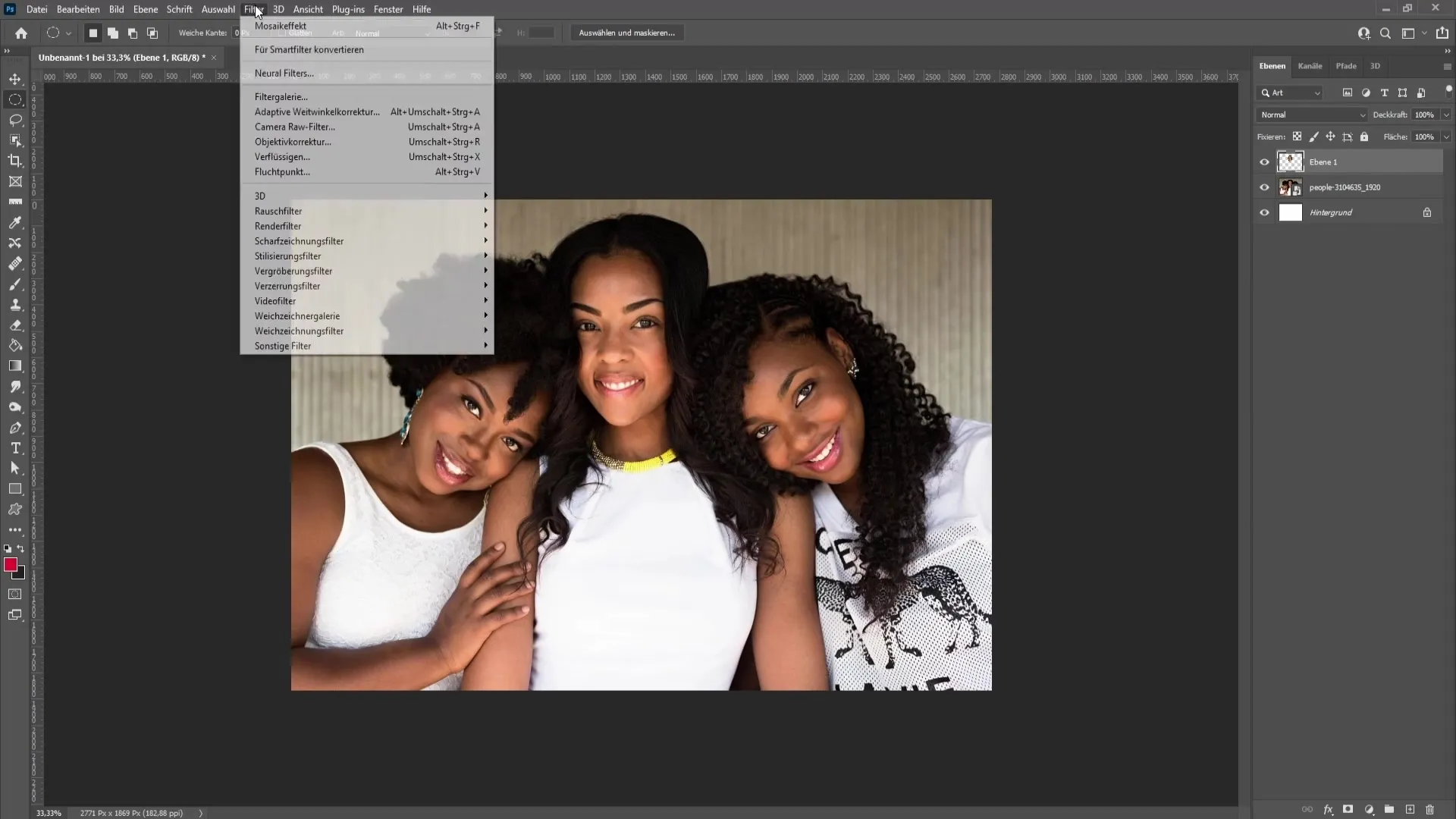This screenshot has width=1456, height=819.
Task: Toggle visibility of Hintergrund layer
Action: click(1266, 212)
